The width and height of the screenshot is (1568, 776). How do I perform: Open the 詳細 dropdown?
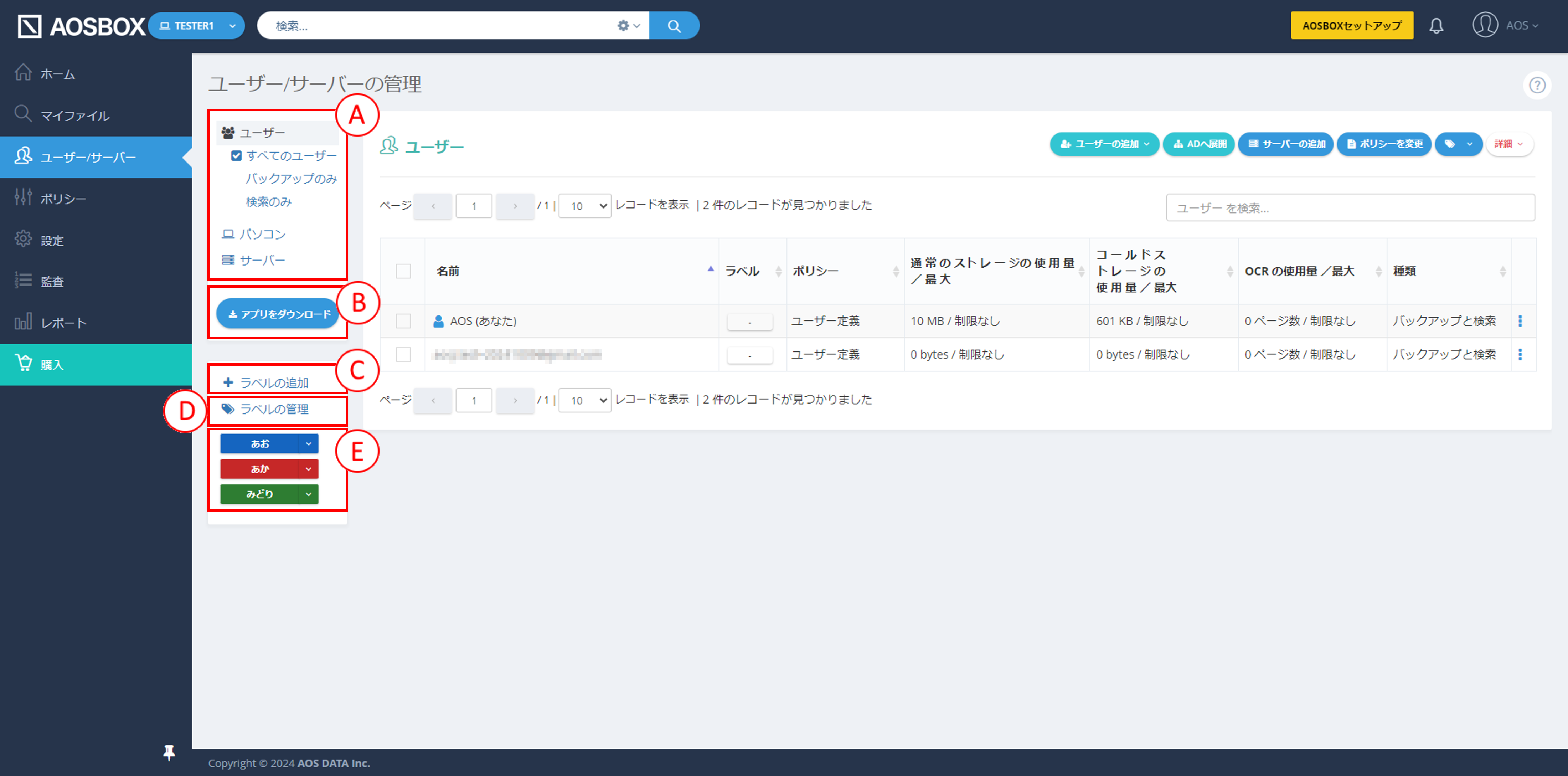[1509, 144]
